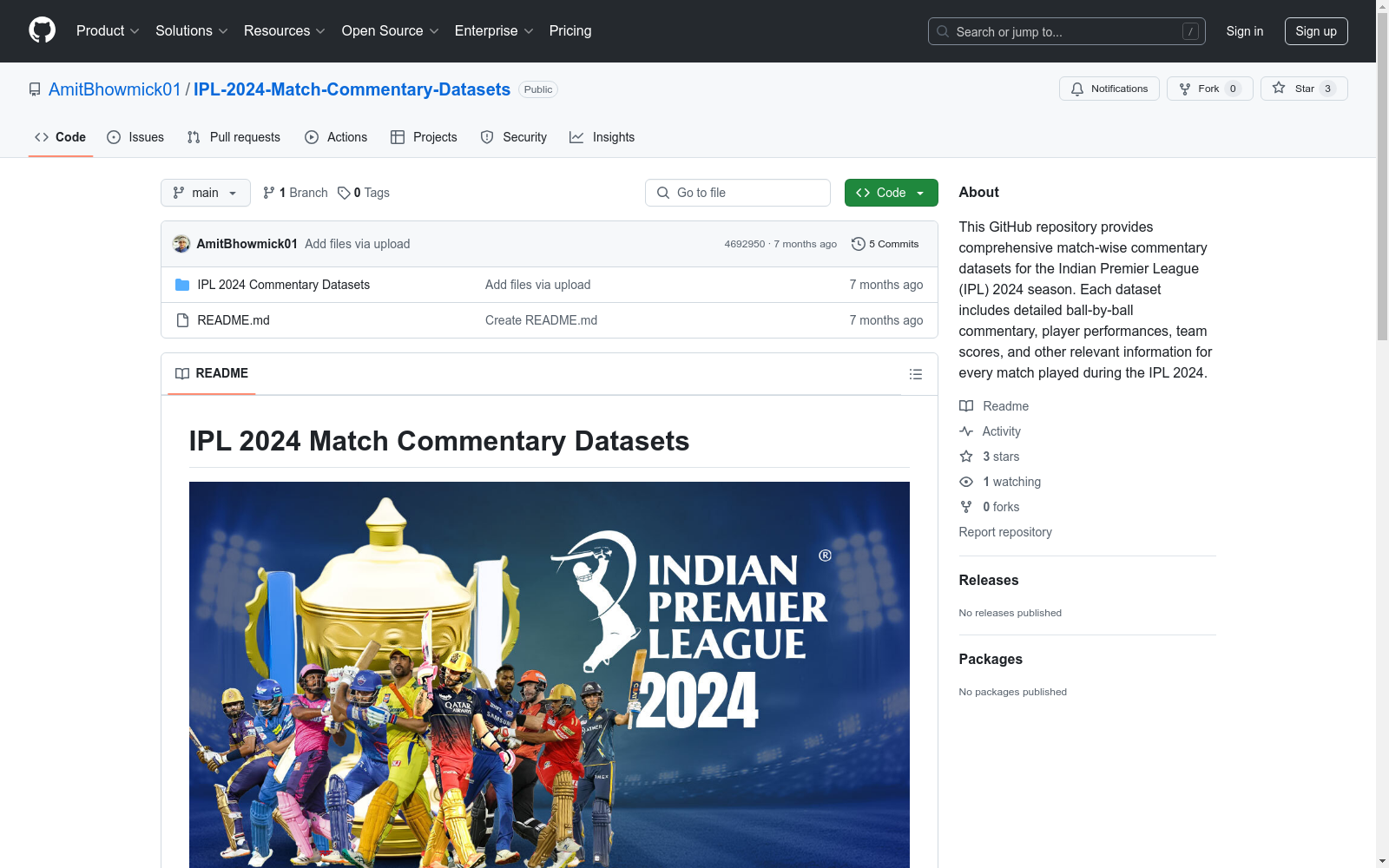Click the Public visibility badge
Image resolution: width=1389 pixels, height=868 pixels.
[538, 89]
